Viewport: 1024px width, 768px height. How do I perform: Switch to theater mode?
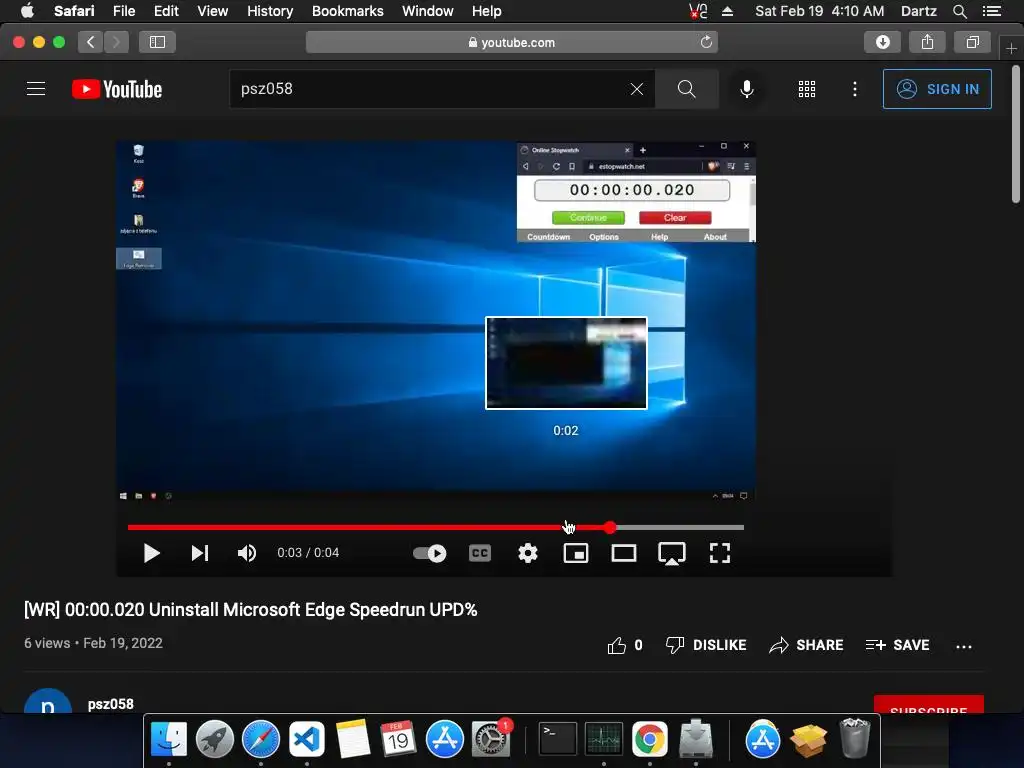[x=624, y=553]
